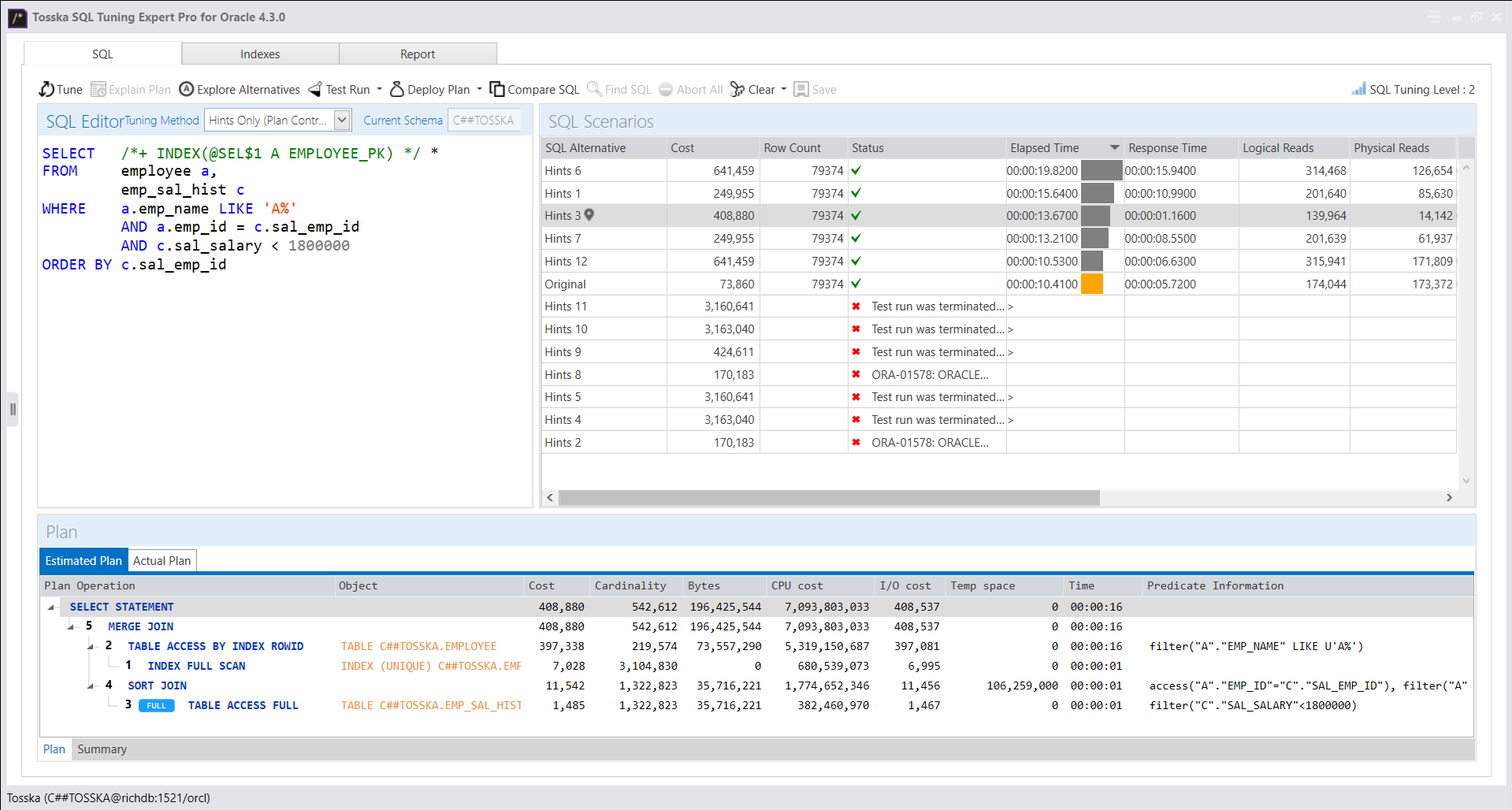Click the Tune toolbar icon

click(x=46, y=89)
